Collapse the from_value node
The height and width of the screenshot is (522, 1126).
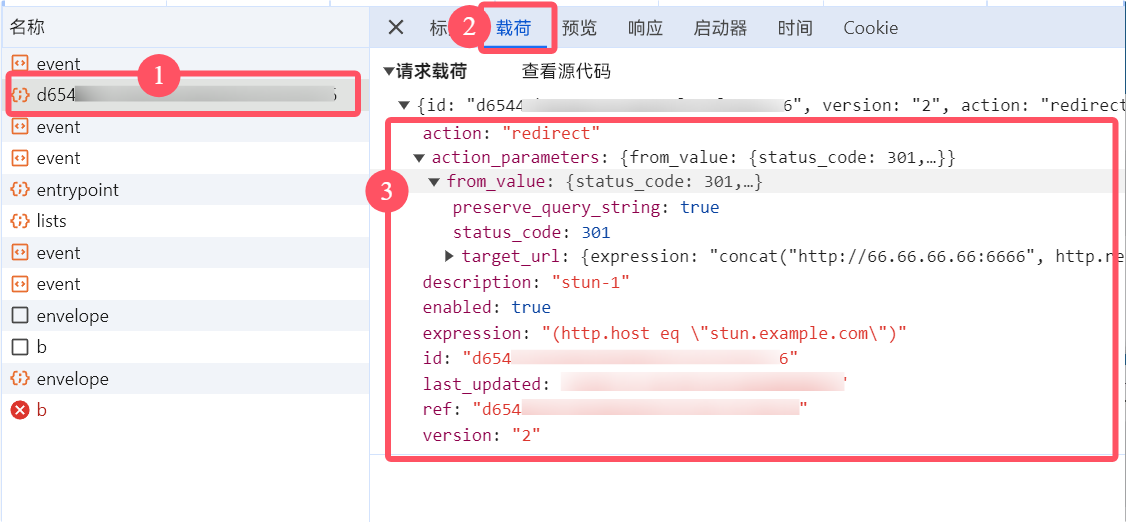[435, 182]
